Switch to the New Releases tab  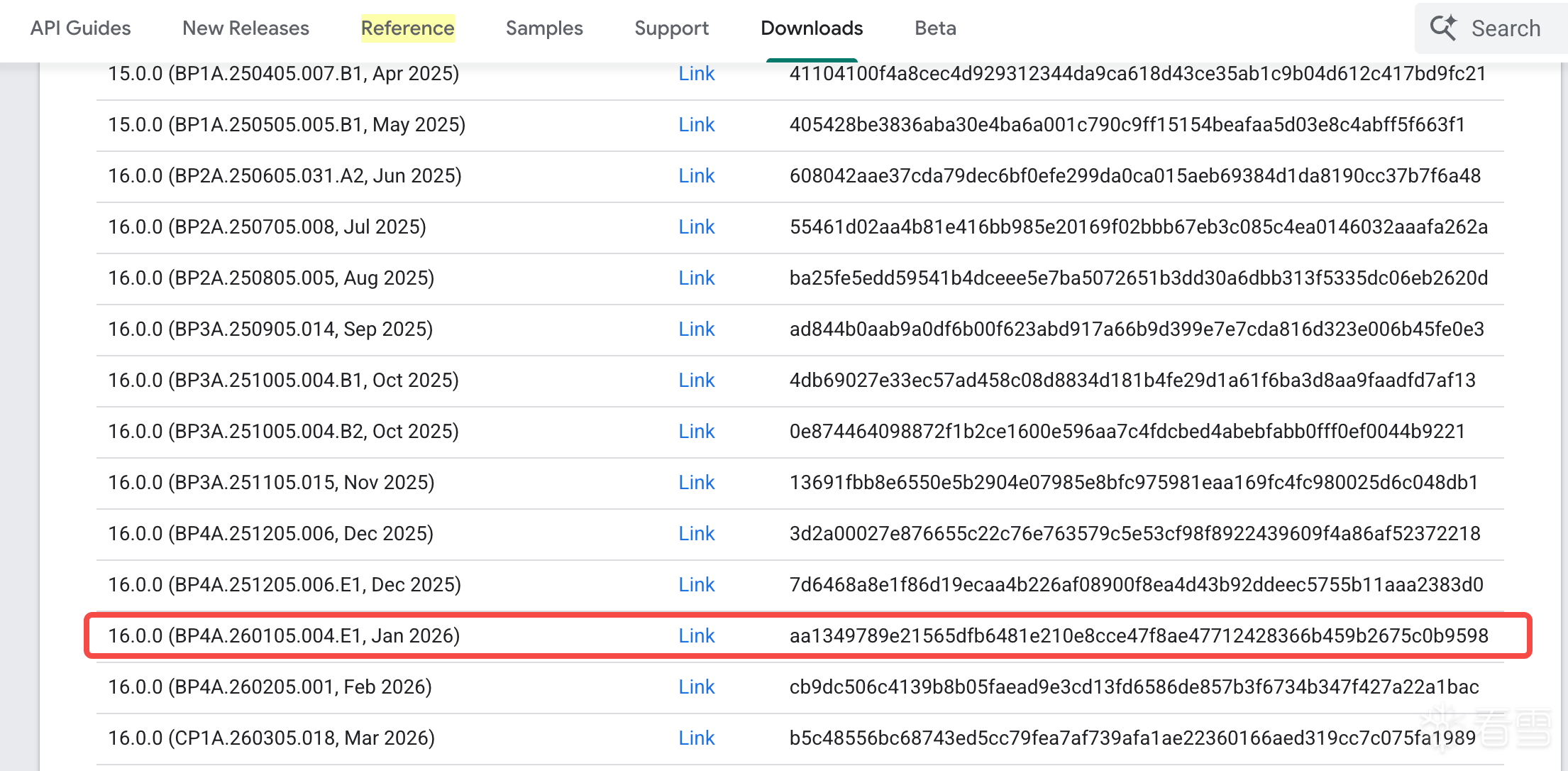[x=245, y=28]
